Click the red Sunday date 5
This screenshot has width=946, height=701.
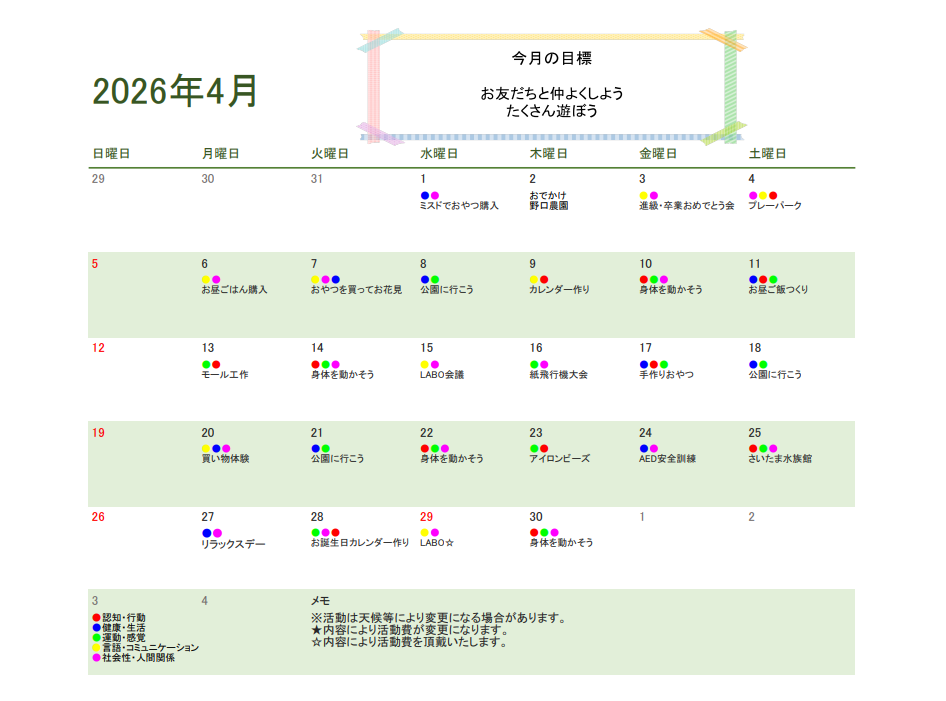(x=95, y=264)
